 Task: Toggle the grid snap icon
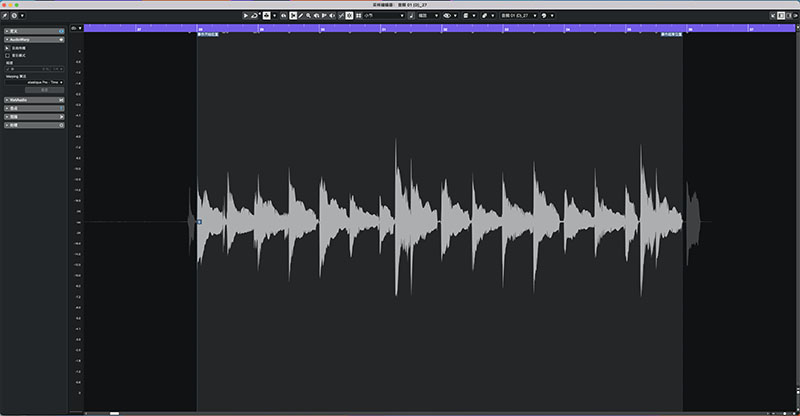pos(358,16)
